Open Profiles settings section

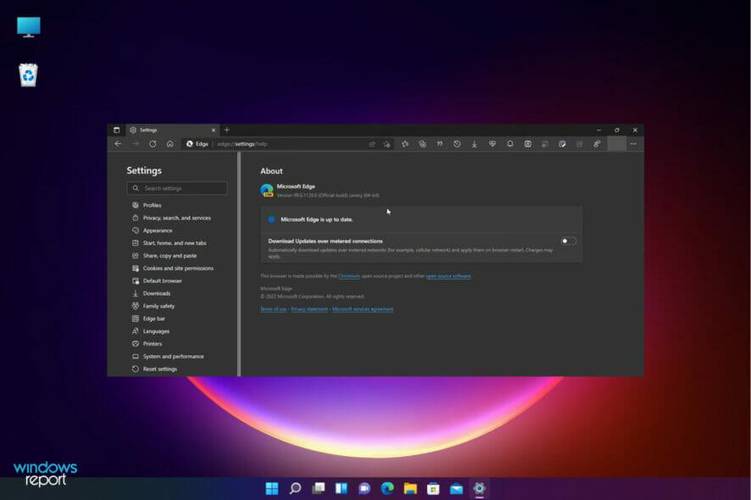point(152,205)
